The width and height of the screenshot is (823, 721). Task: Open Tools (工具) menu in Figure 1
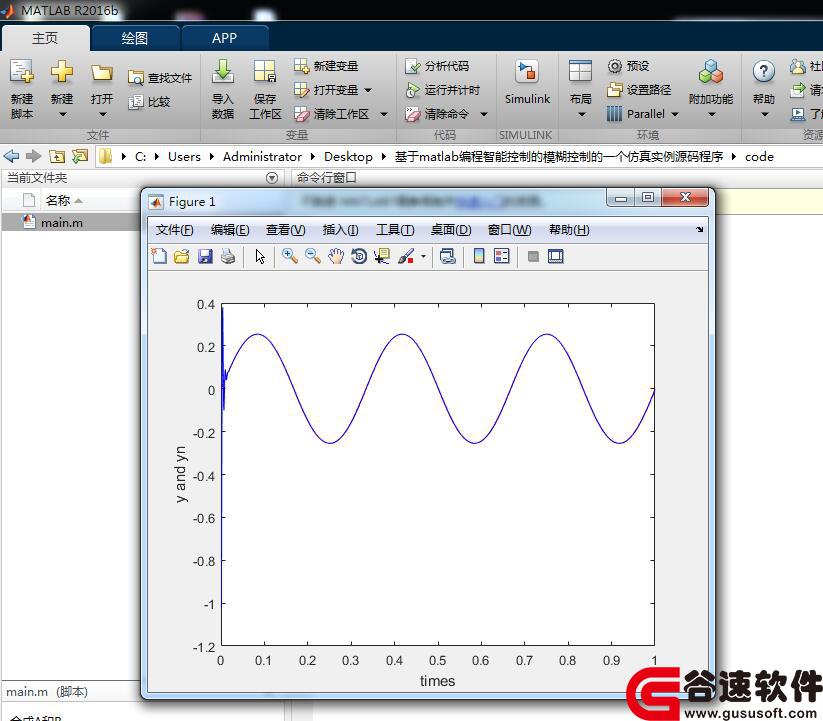click(x=395, y=230)
